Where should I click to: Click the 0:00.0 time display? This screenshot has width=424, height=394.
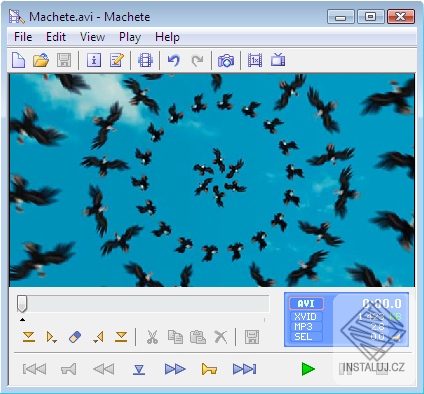click(382, 304)
